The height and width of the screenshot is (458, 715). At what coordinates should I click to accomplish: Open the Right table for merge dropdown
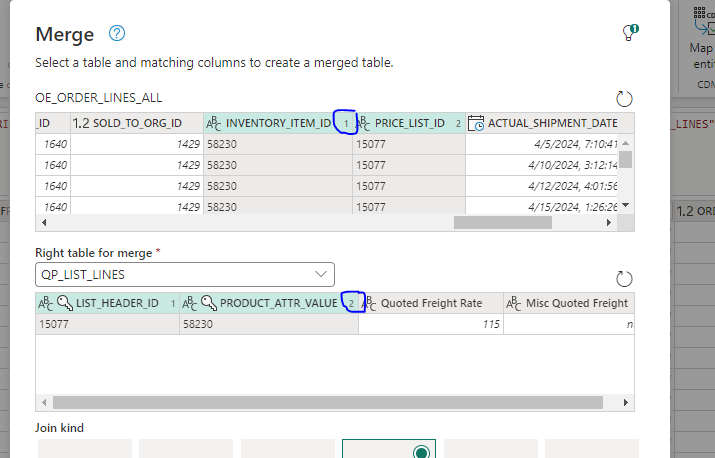pos(185,275)
